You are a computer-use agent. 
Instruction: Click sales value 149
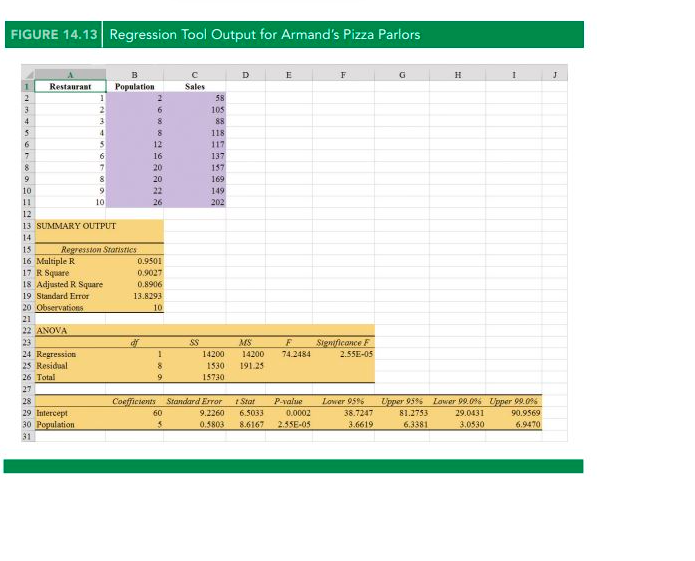(x=218, y=191)
